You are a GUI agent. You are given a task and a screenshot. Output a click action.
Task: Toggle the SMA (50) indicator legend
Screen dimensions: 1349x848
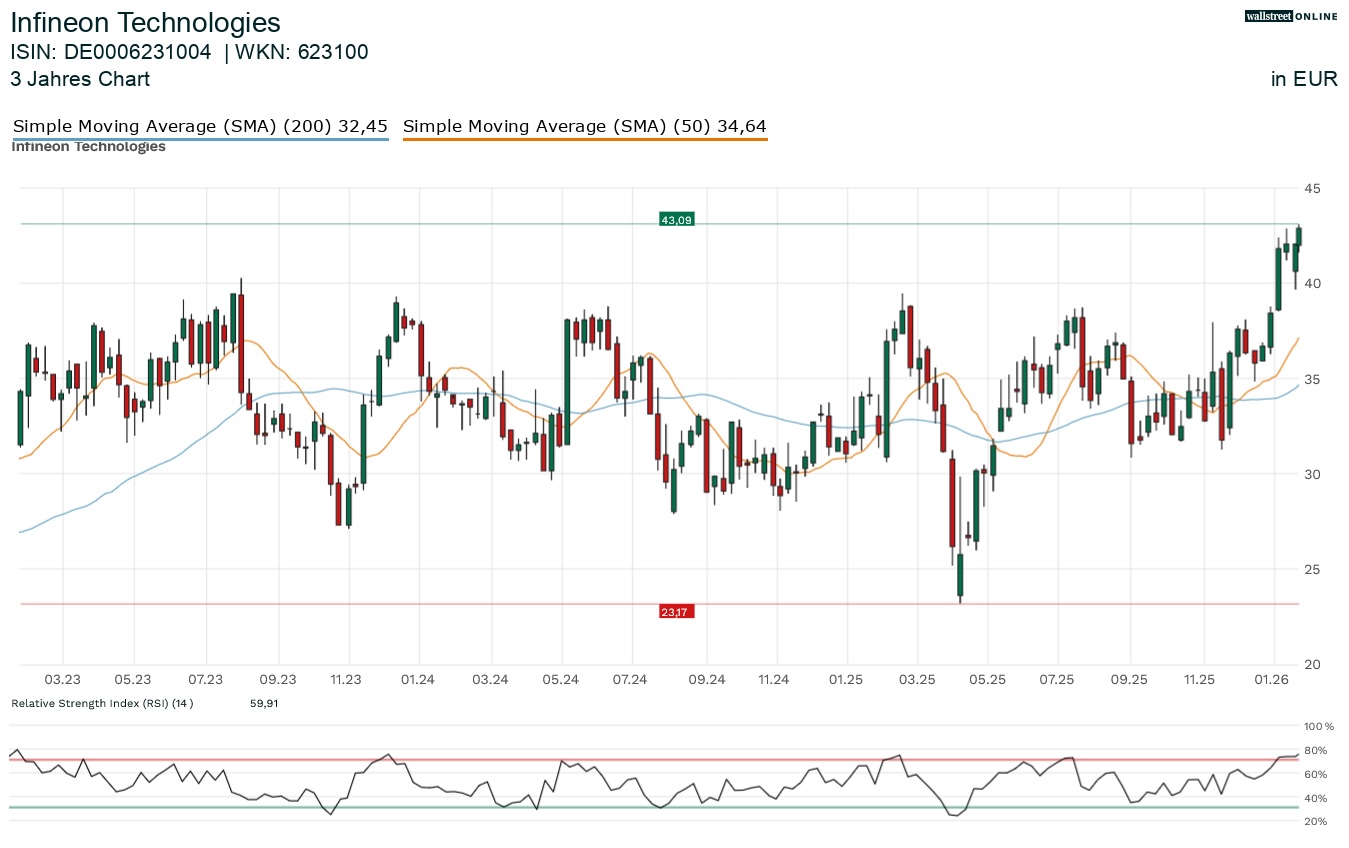click(x=584, y=126)
